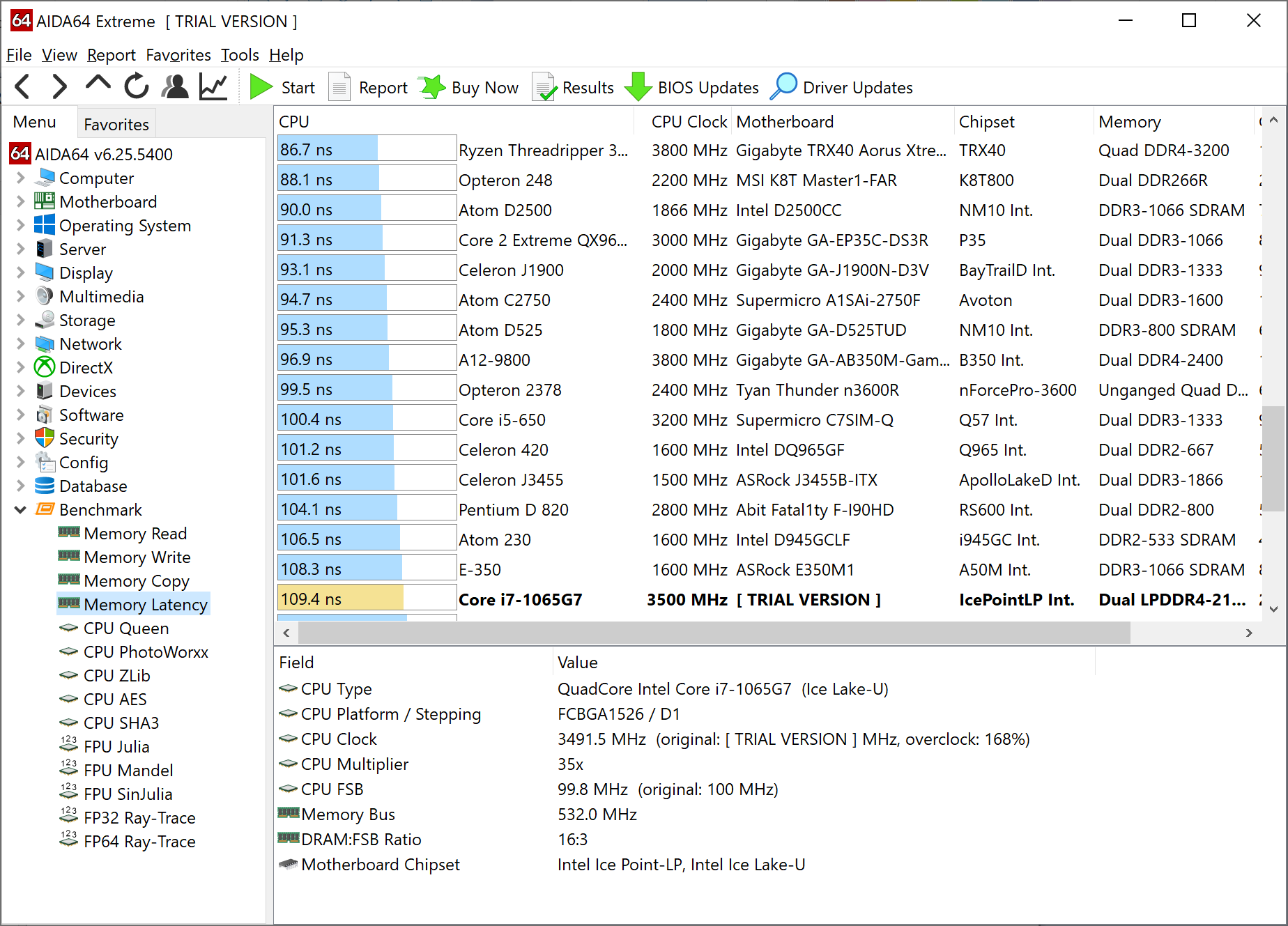Expand the Computer tree node

[20, 178]
